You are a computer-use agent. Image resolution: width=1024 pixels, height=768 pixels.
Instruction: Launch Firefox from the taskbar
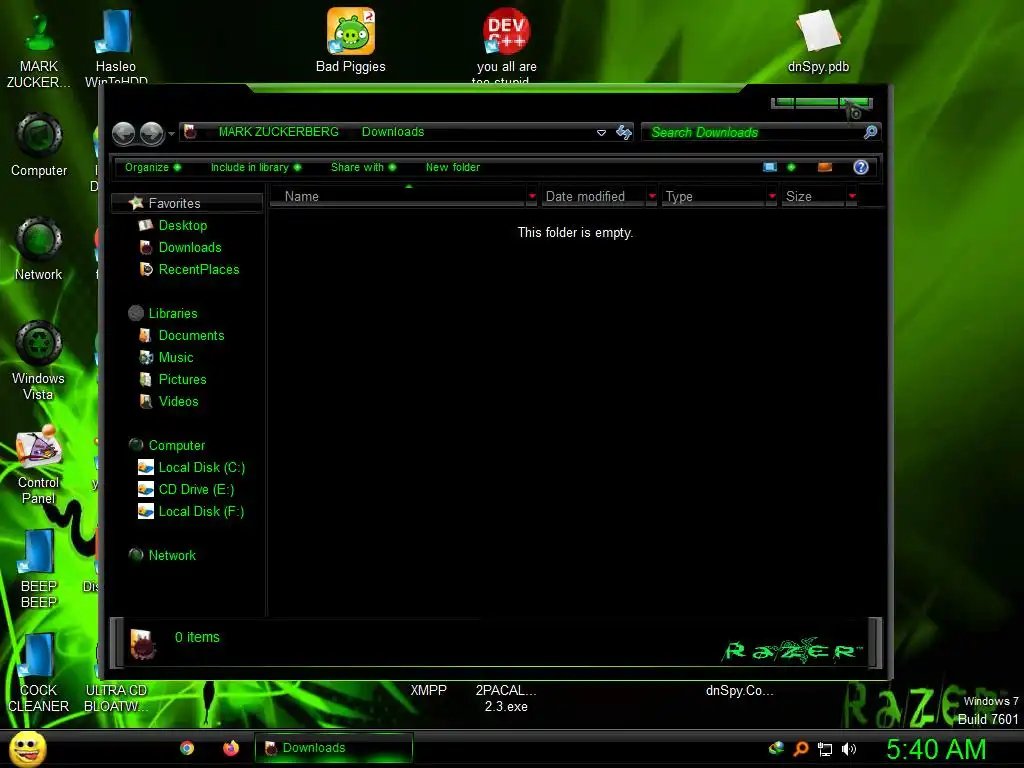point(231,748)
